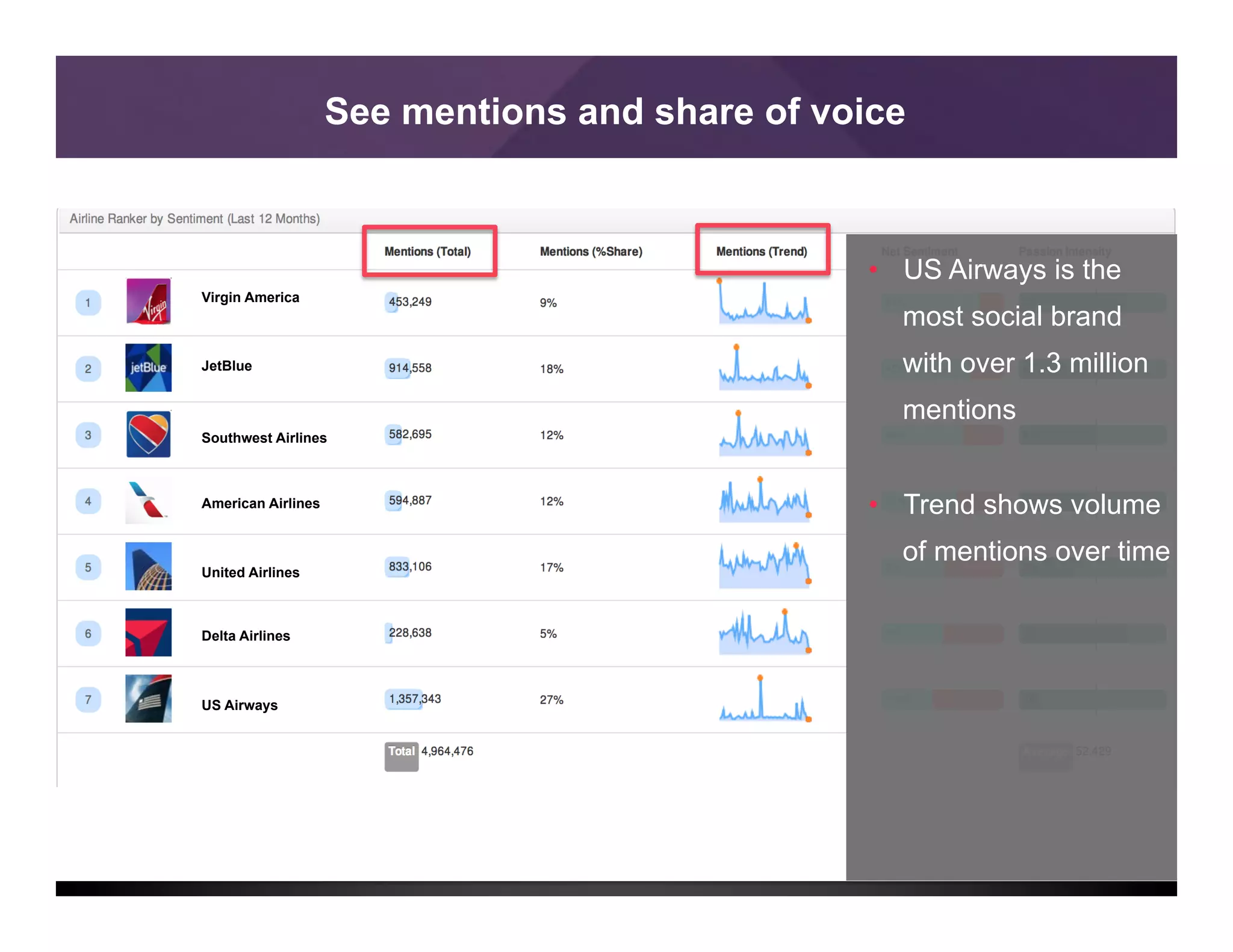This screenshot has height=952, width=1233.
Task: Click the 12% share for American Airlines
Action: 551,501
